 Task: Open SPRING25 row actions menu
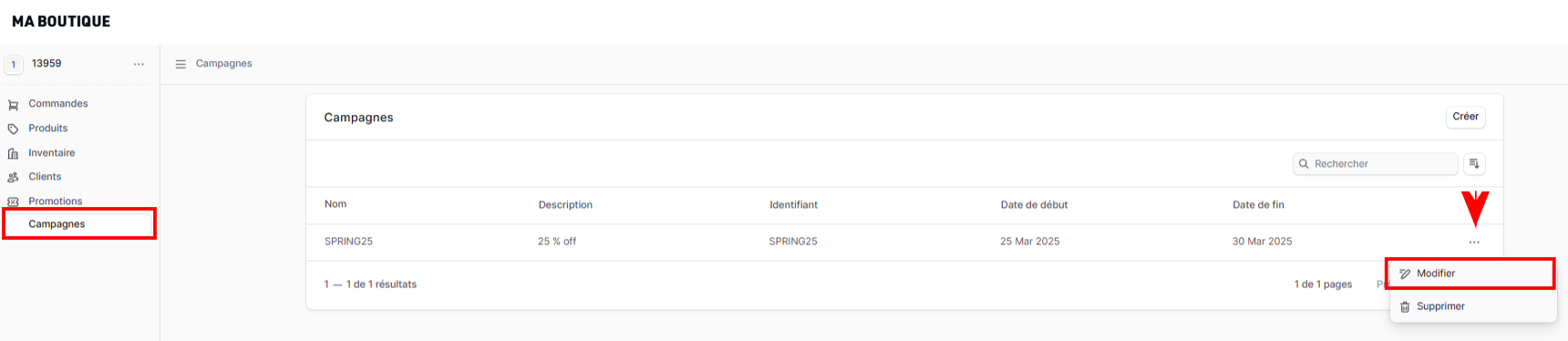click(1474, 243)
